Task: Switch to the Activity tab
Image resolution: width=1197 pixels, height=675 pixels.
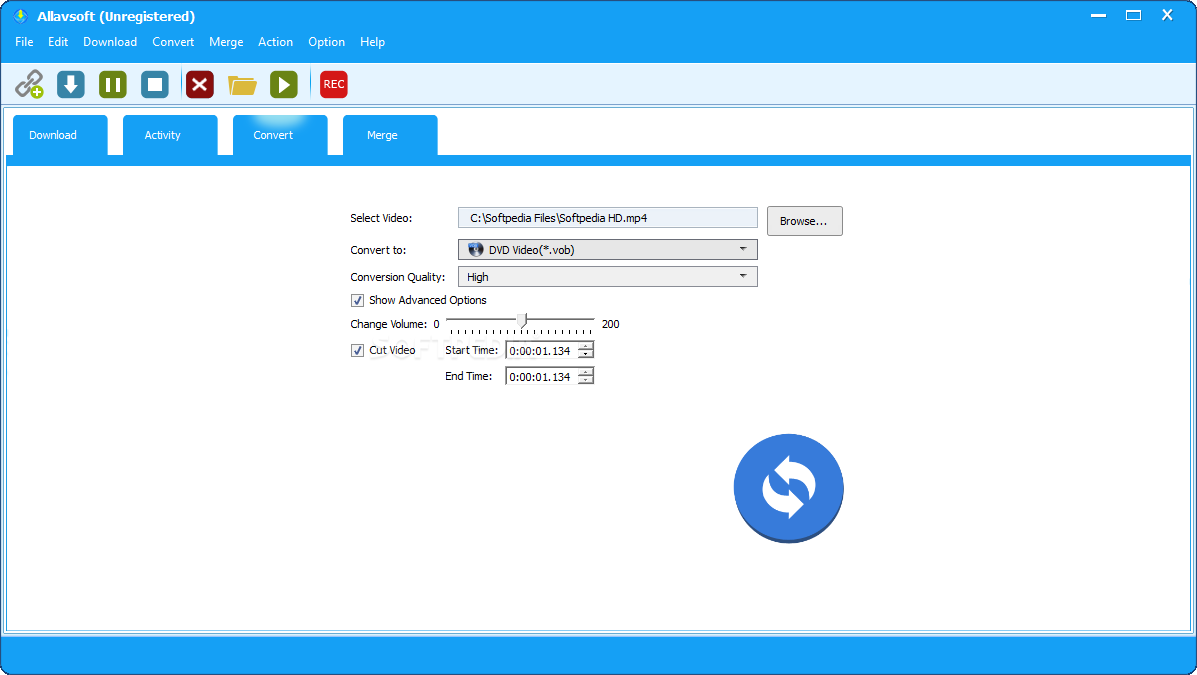Action: (x=170, y=135)
